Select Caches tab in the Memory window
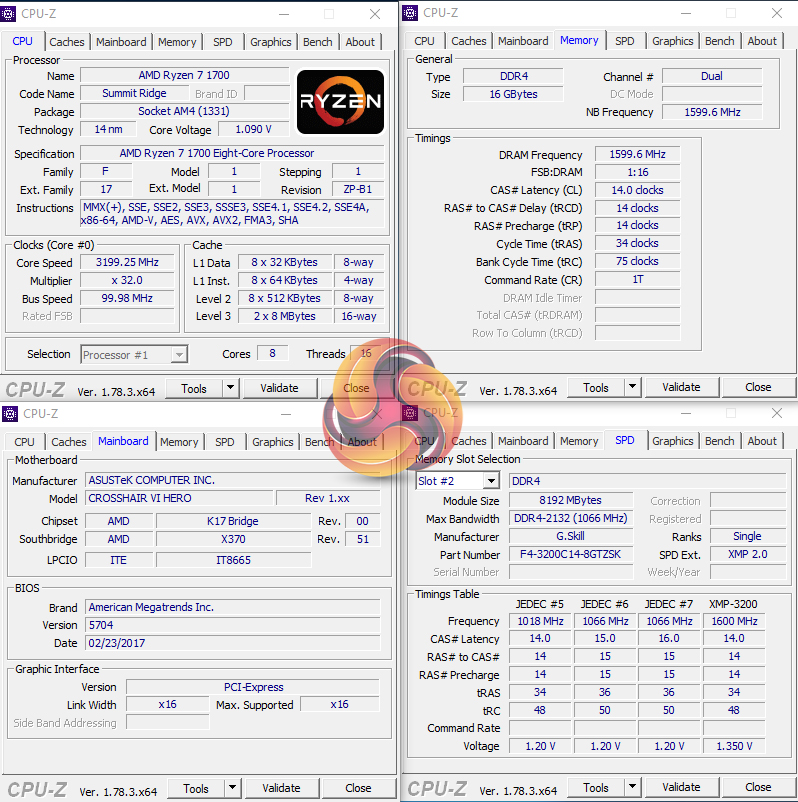The height and width of the screenshot is (802, 798). (x=469, y=41)
